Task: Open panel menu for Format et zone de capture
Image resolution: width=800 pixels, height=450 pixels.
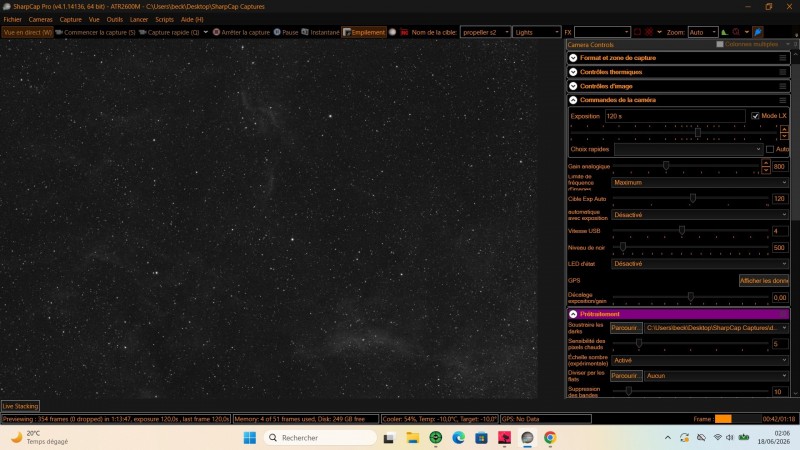Action: click(x=783, y=58)
